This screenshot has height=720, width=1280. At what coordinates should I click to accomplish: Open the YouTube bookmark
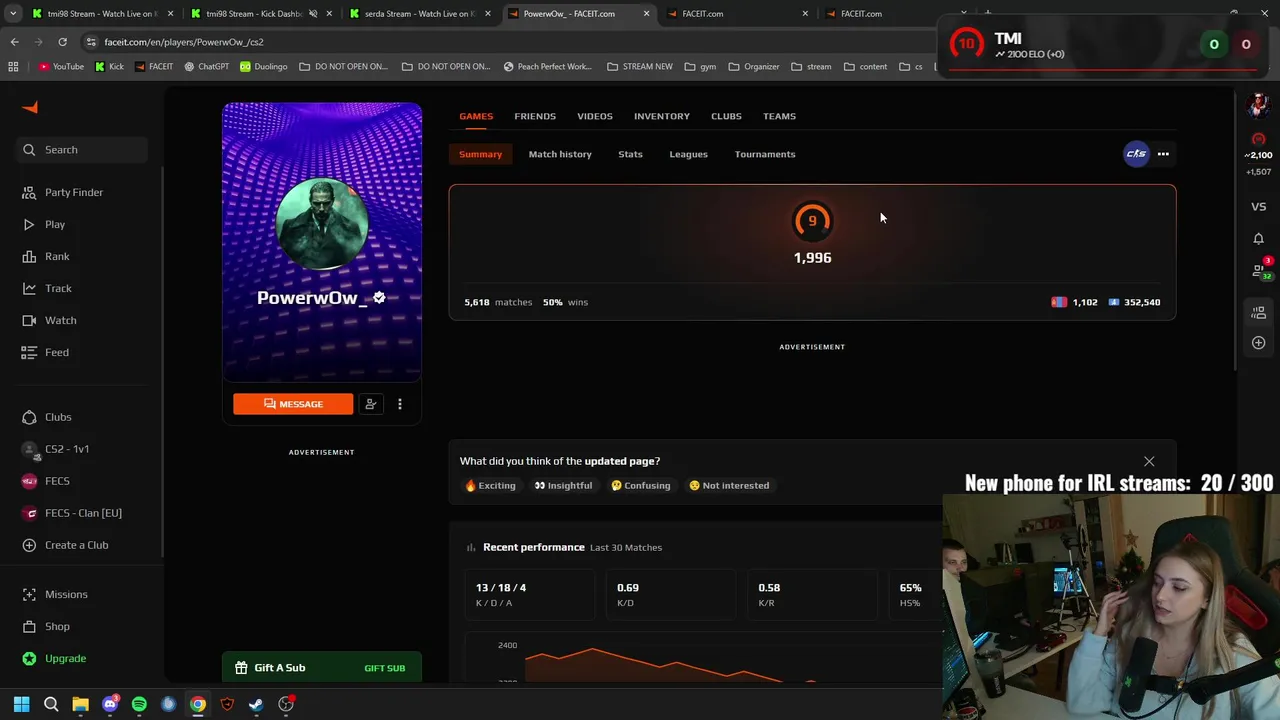coord(61,67)
